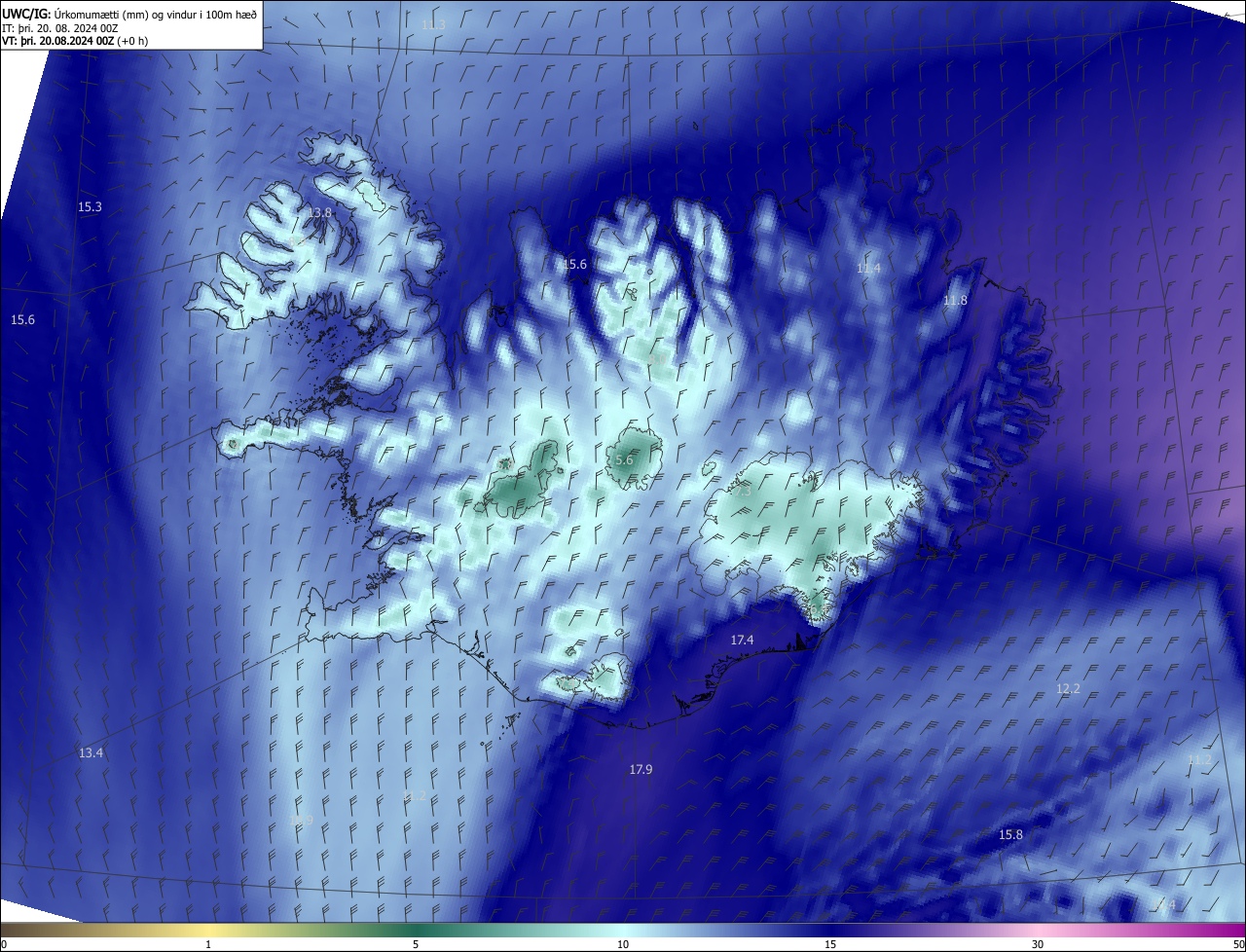The width and height of the screenshot is (1246, 952).
Task: Click the 5.6 value on the central glacier
Action: point(624,459)
